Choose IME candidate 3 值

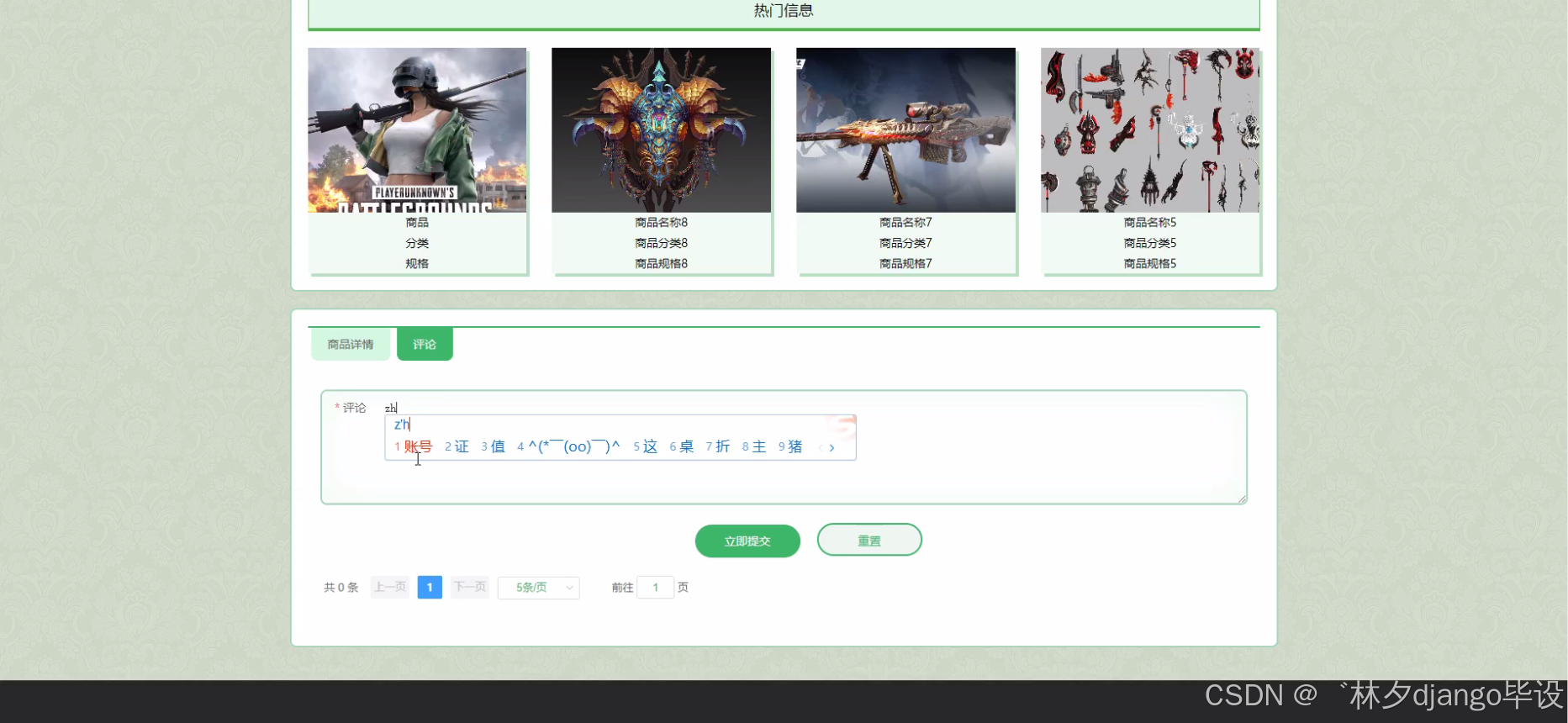tap(494, 446)
